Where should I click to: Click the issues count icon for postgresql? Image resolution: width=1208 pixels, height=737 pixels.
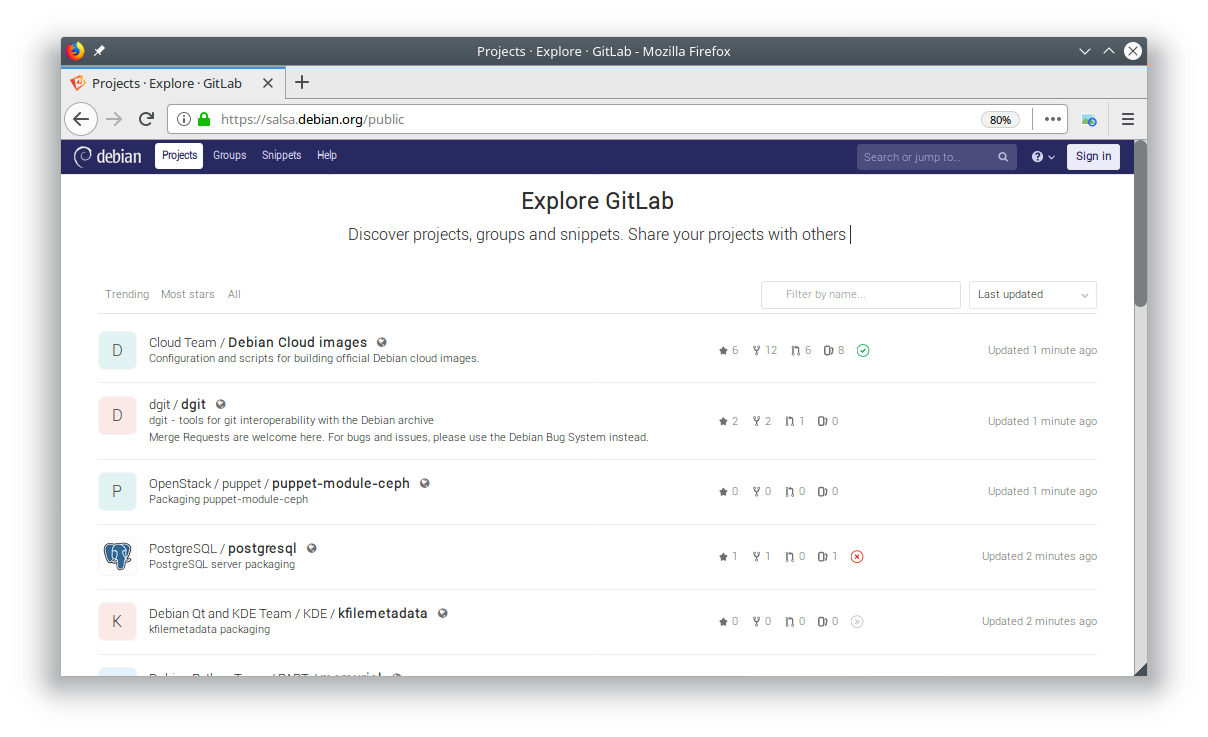point(823,556)
